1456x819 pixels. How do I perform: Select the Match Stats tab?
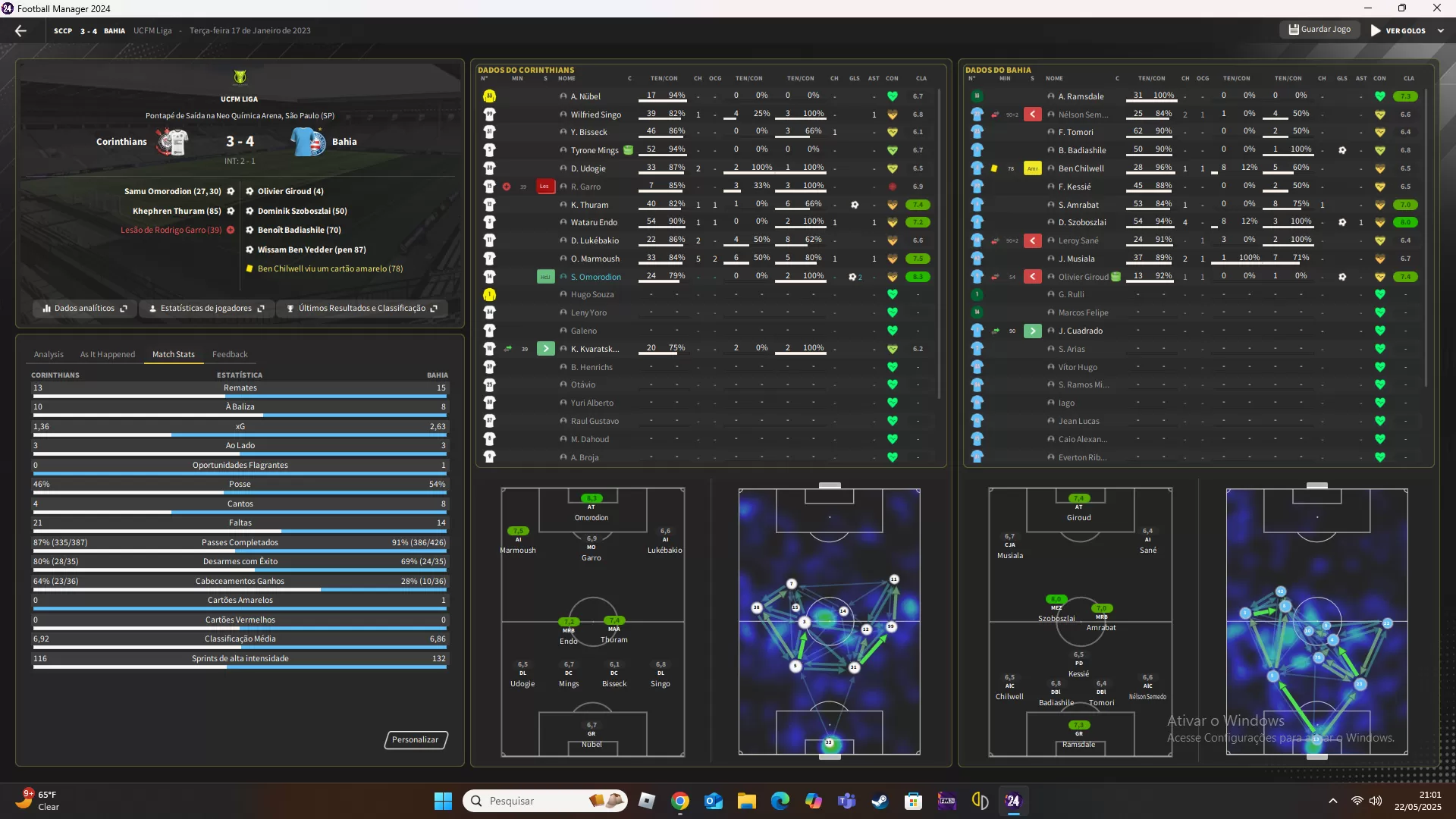pos(174,354)
